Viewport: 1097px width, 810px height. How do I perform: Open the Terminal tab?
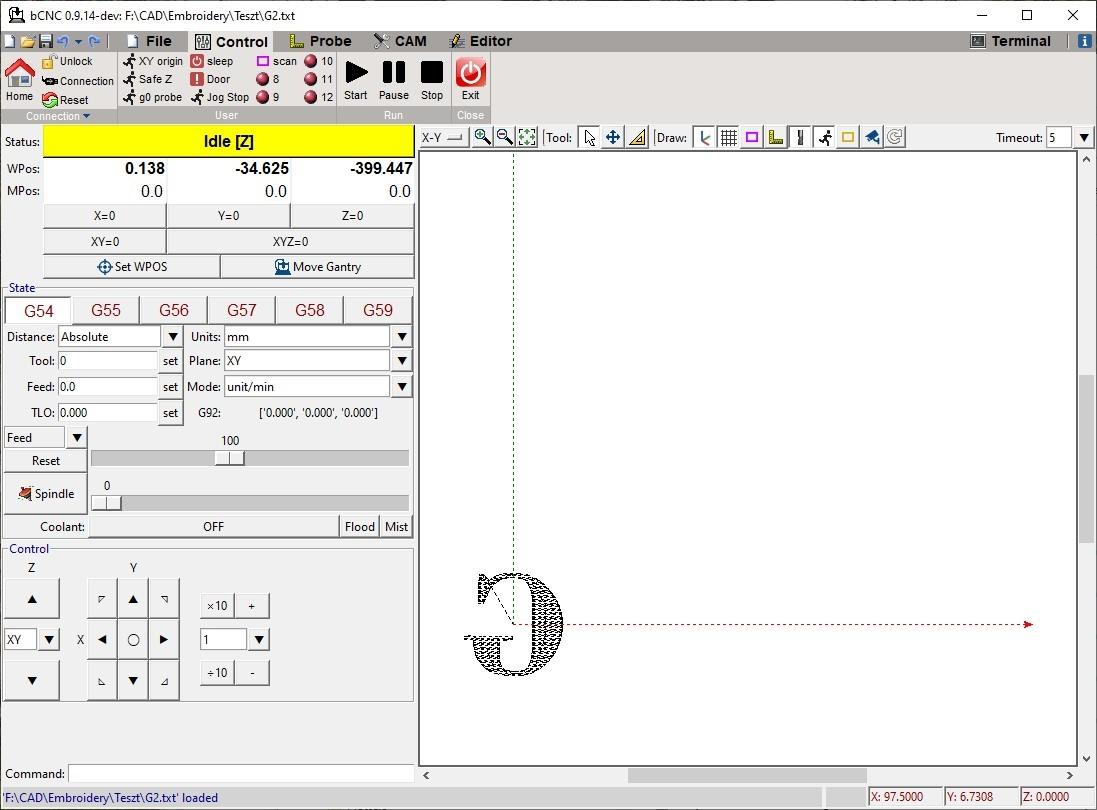1011,41
